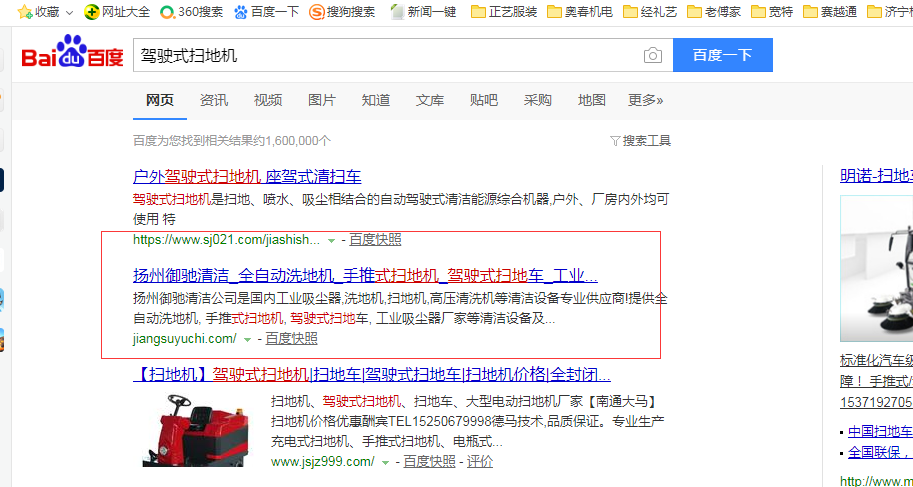Expand the 收藏 dropdown chevron
This screenshot has height=487, width=913.
[x=69, y=12]
